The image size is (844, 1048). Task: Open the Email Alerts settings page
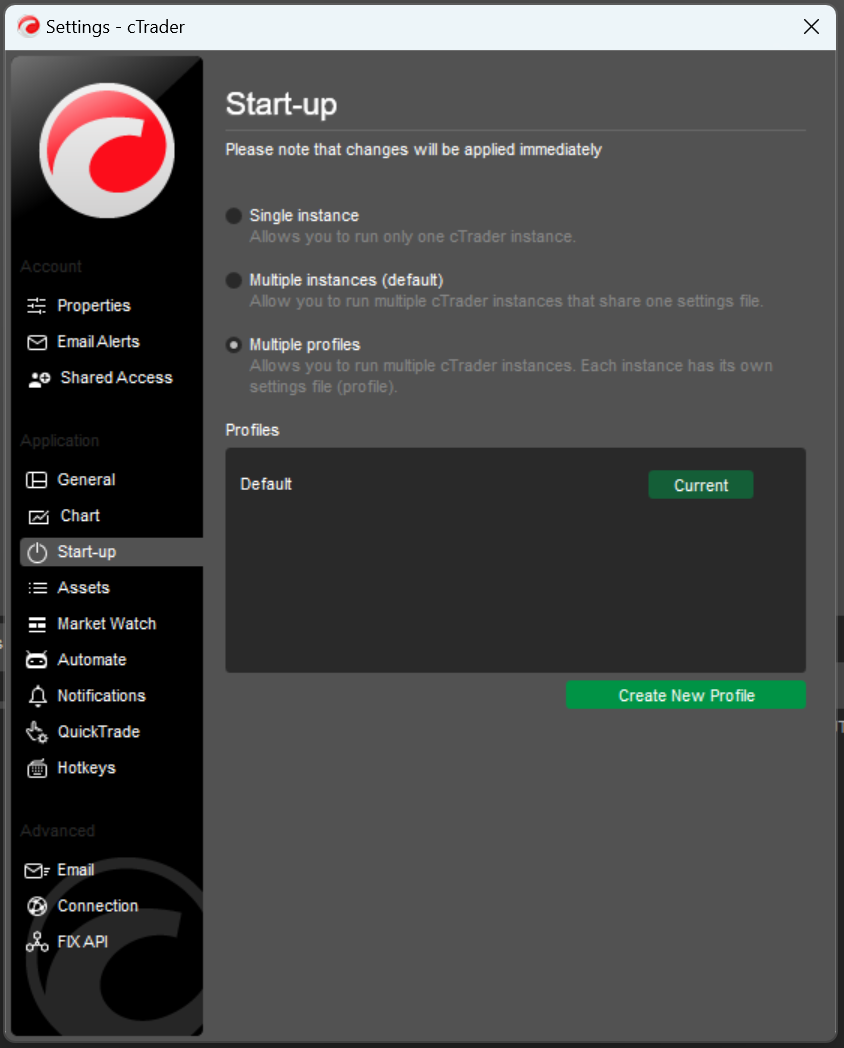(x=98, y=342)
